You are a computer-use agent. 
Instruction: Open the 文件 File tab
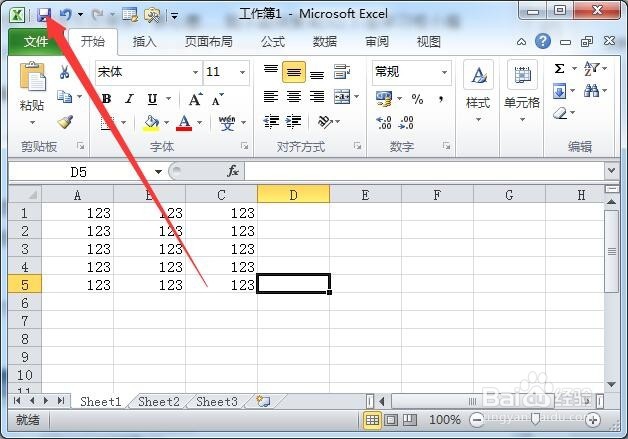click(35, 41)
